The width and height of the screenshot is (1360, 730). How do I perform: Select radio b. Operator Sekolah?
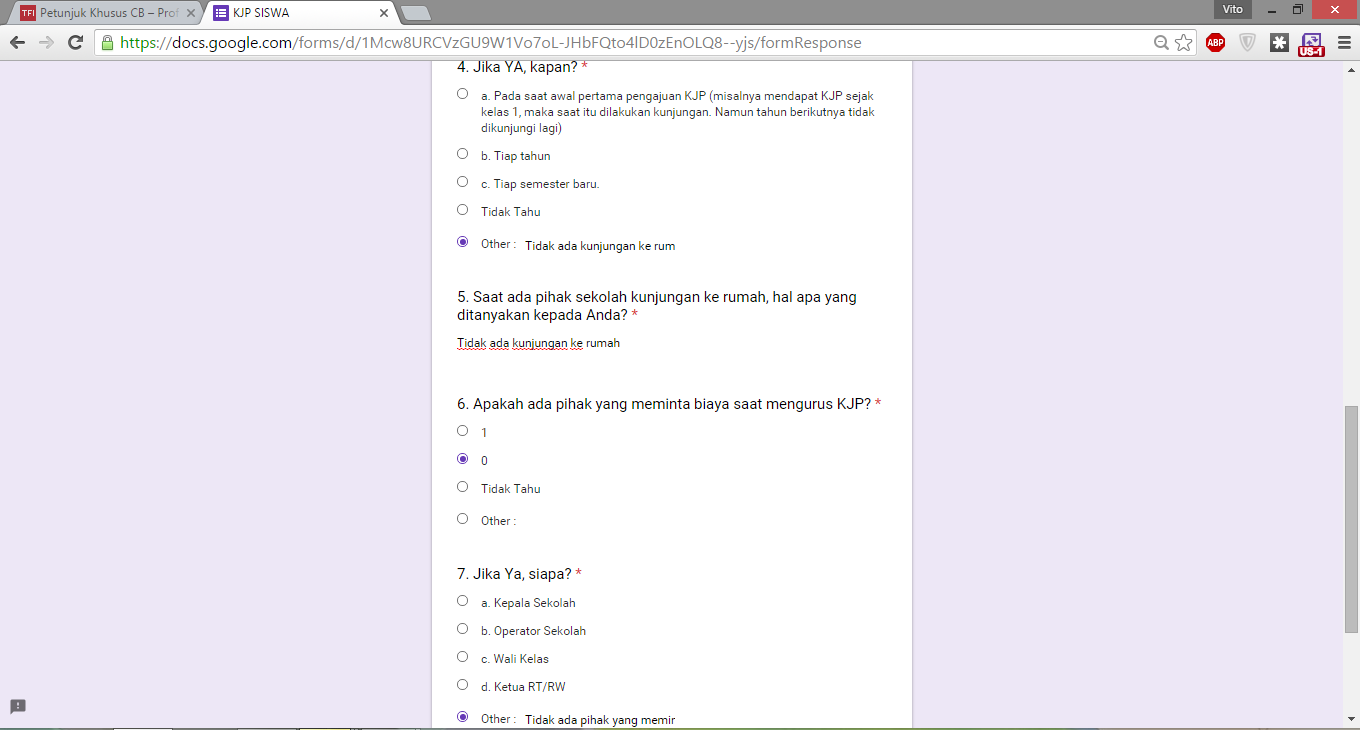[462, 629]
